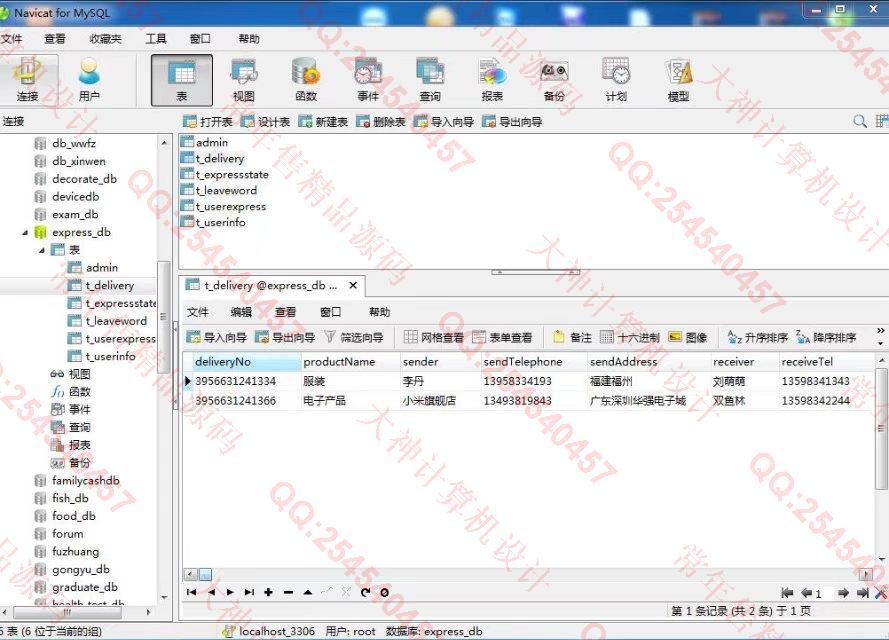Click 打开表 (Open Table) button

pos(208,121)
